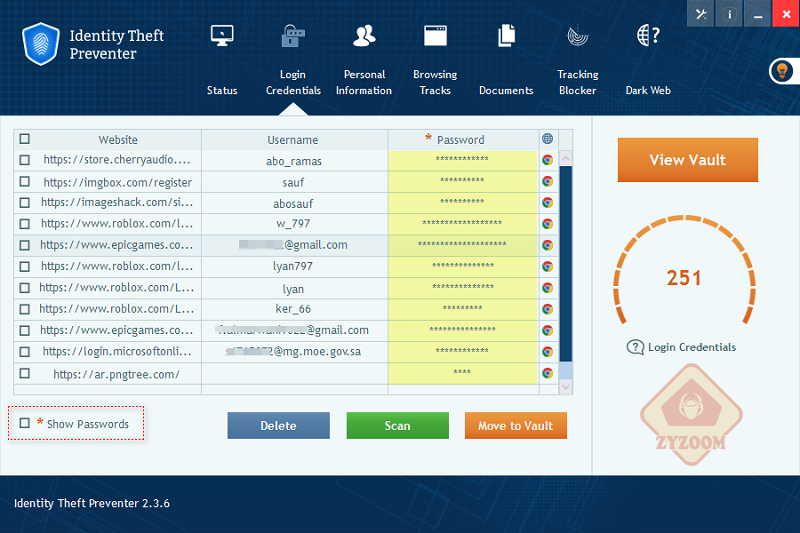Switch to the Status tab label

[x=222, y=90]
